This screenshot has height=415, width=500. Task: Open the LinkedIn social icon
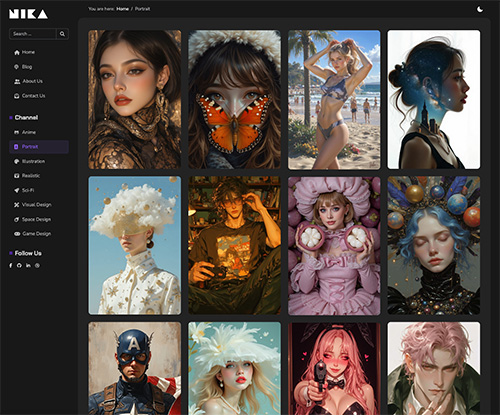pos(28,265)
